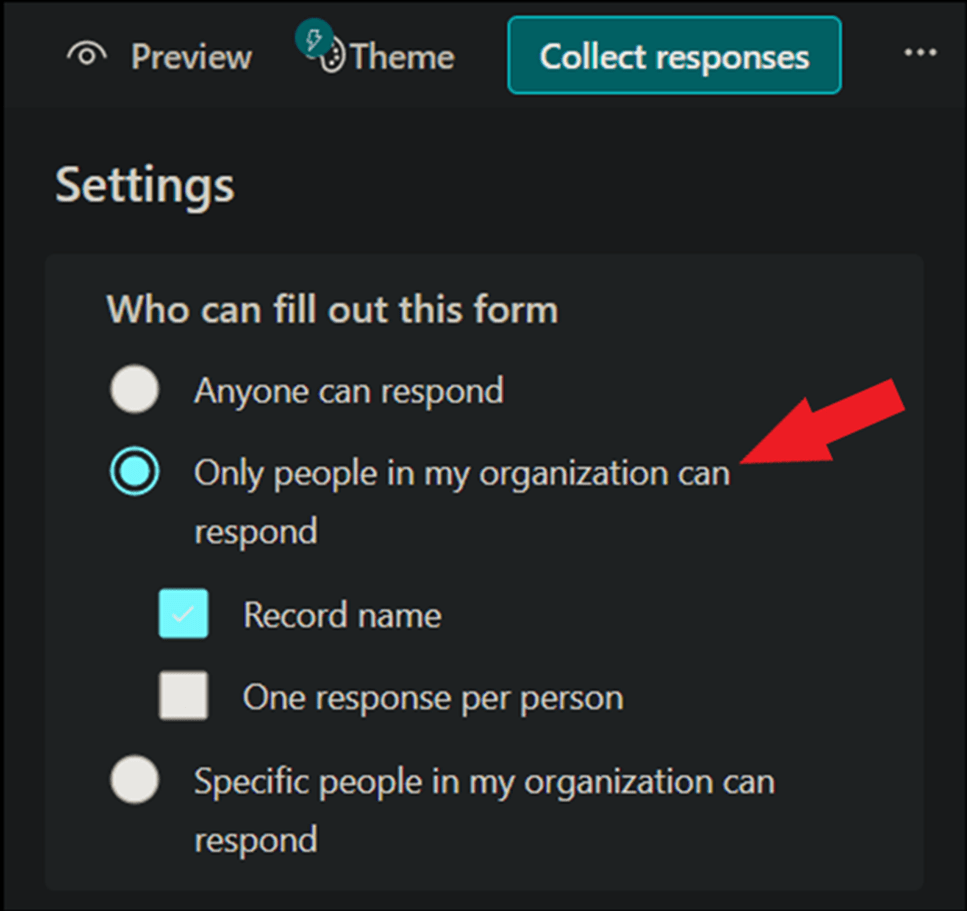Click the "Specific people in my organization" label
The image size is (967, 911).
pos(484,781)
